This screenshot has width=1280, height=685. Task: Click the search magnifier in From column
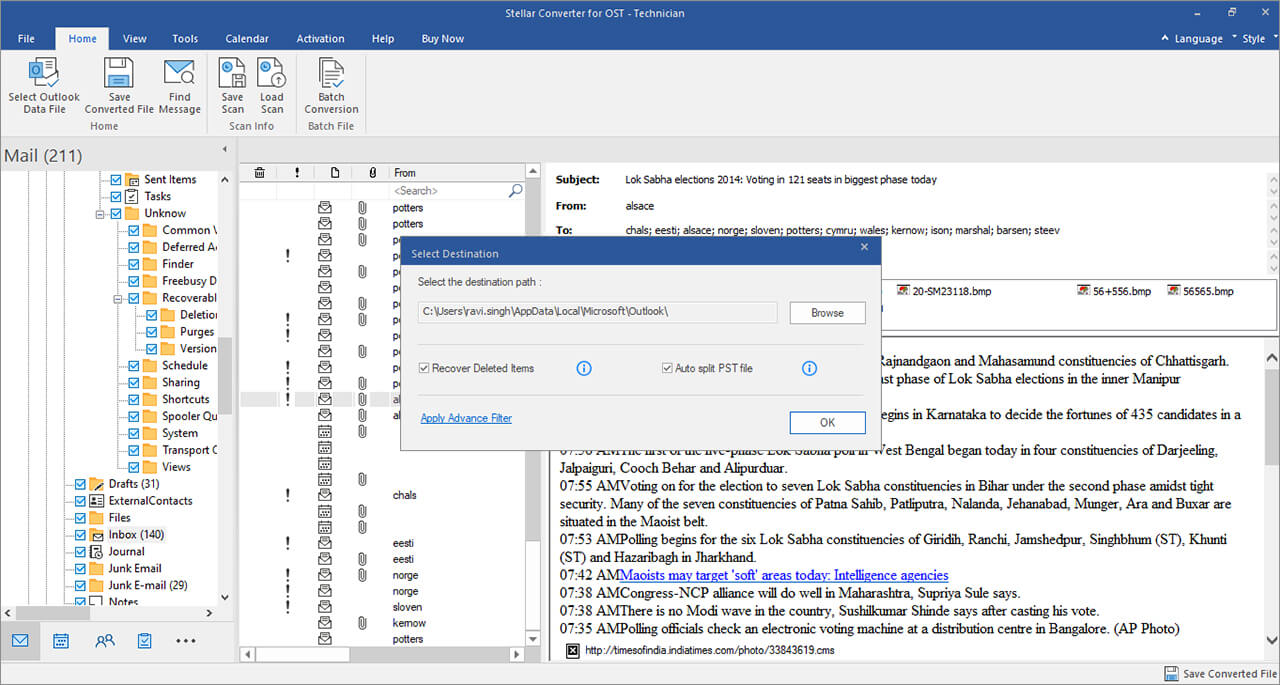[516, 190]
